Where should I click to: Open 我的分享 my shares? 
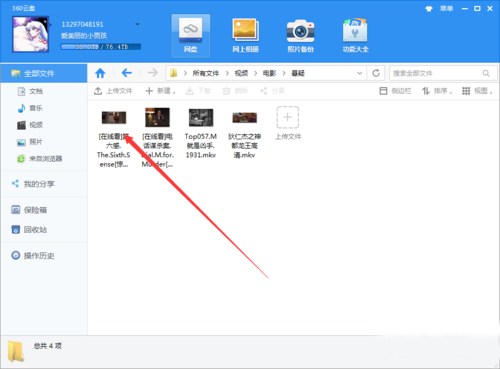(x=39, y=184)
